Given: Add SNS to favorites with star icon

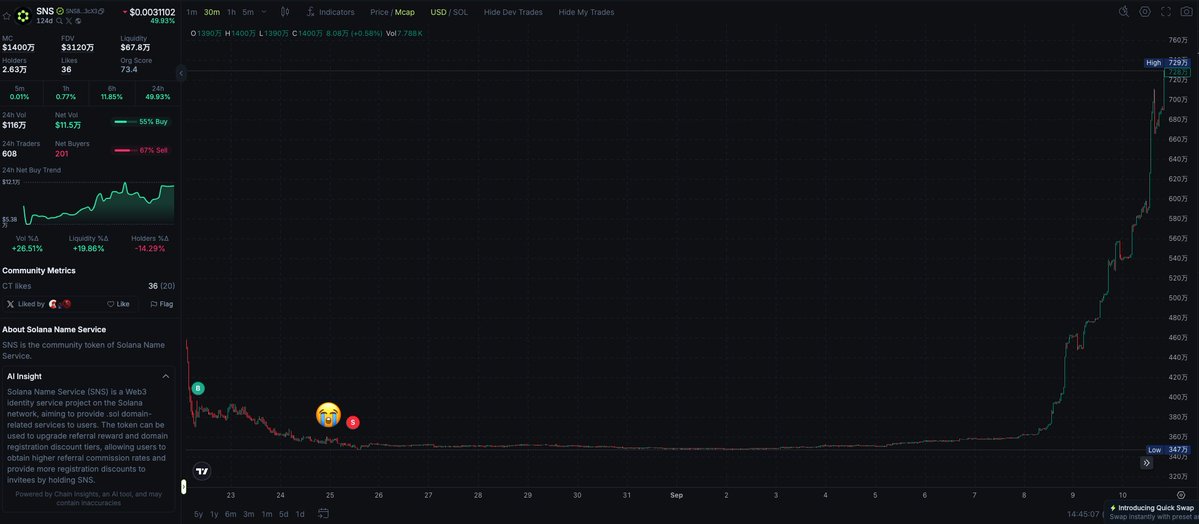Looking at the screenshot, I should (x=6, y=15).
